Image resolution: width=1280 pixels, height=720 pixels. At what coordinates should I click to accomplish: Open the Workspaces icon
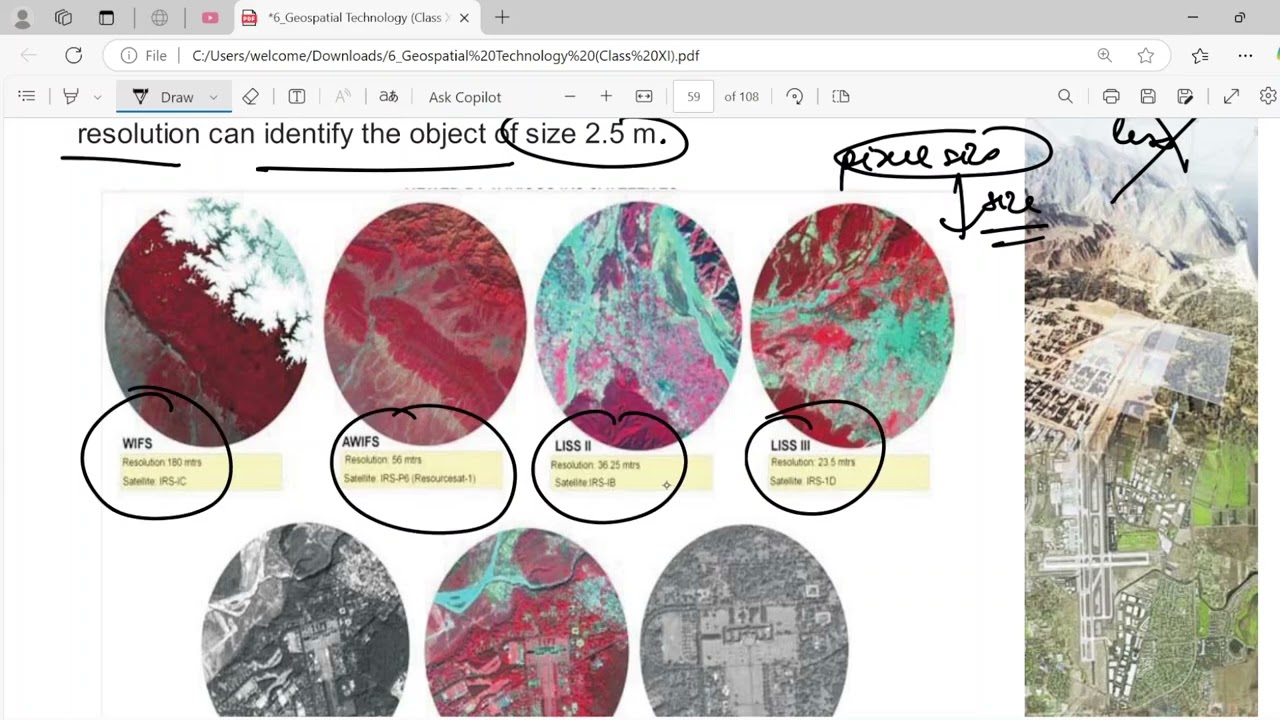[x=63, y=18]
